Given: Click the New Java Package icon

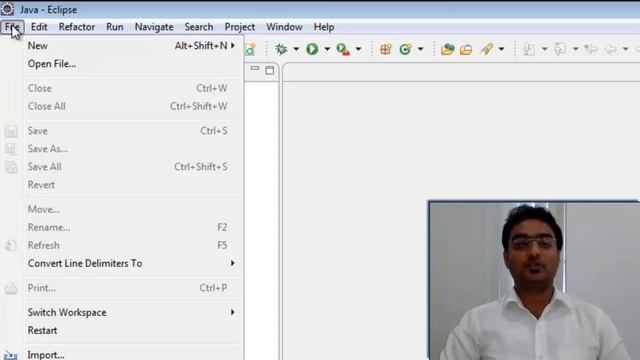Looking at the screenshot, I should [385, 49].
